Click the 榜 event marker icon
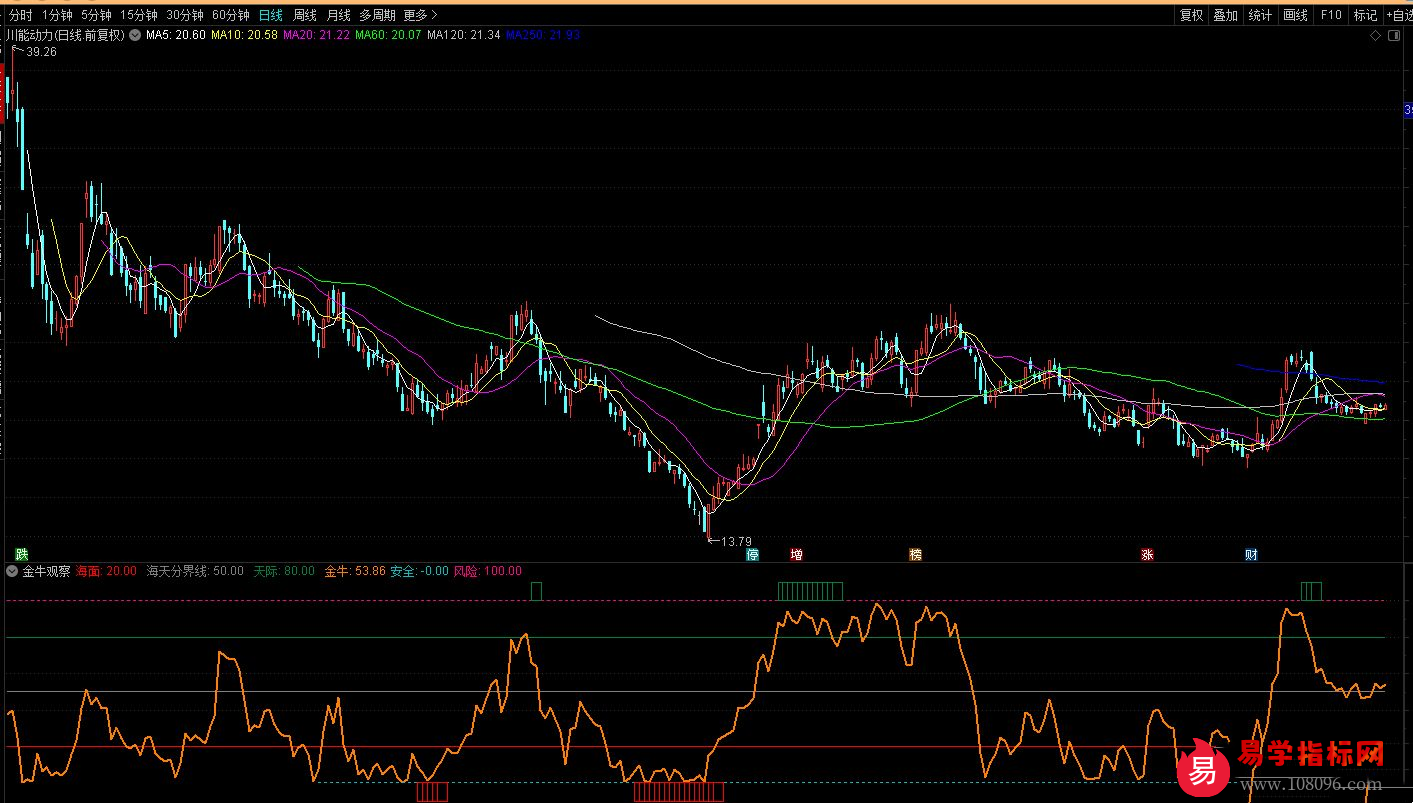 click(915, 554)
